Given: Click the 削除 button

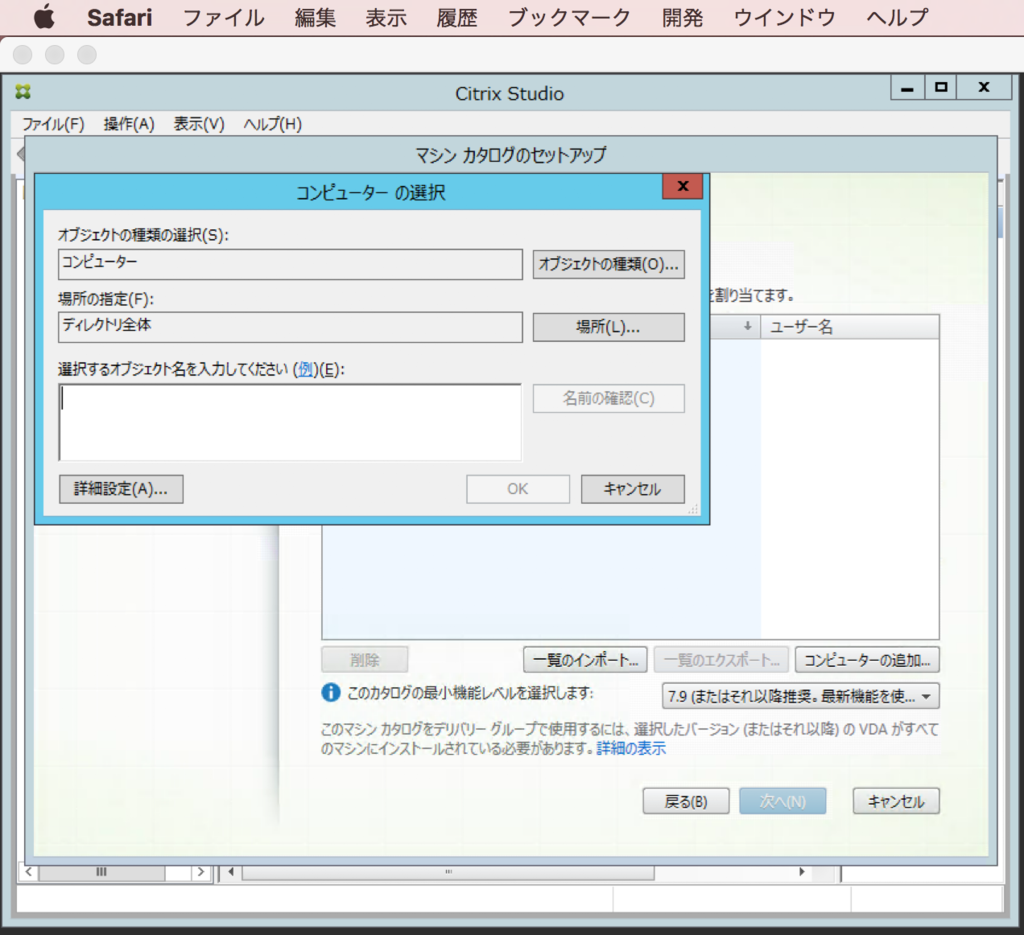Looking at the screenshot, I should [x=364, y=659].
